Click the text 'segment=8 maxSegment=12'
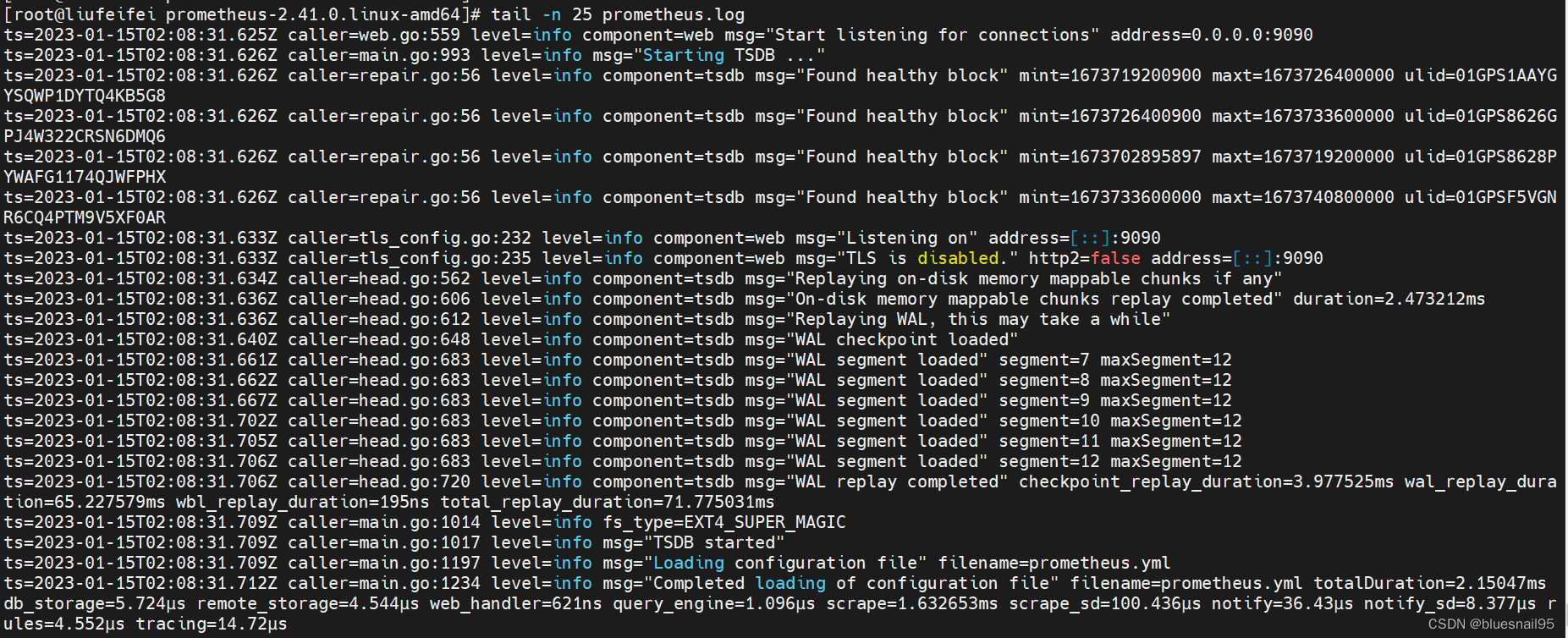The width and height of the screenshot is (1568, 638). (x=1114, y=380)
